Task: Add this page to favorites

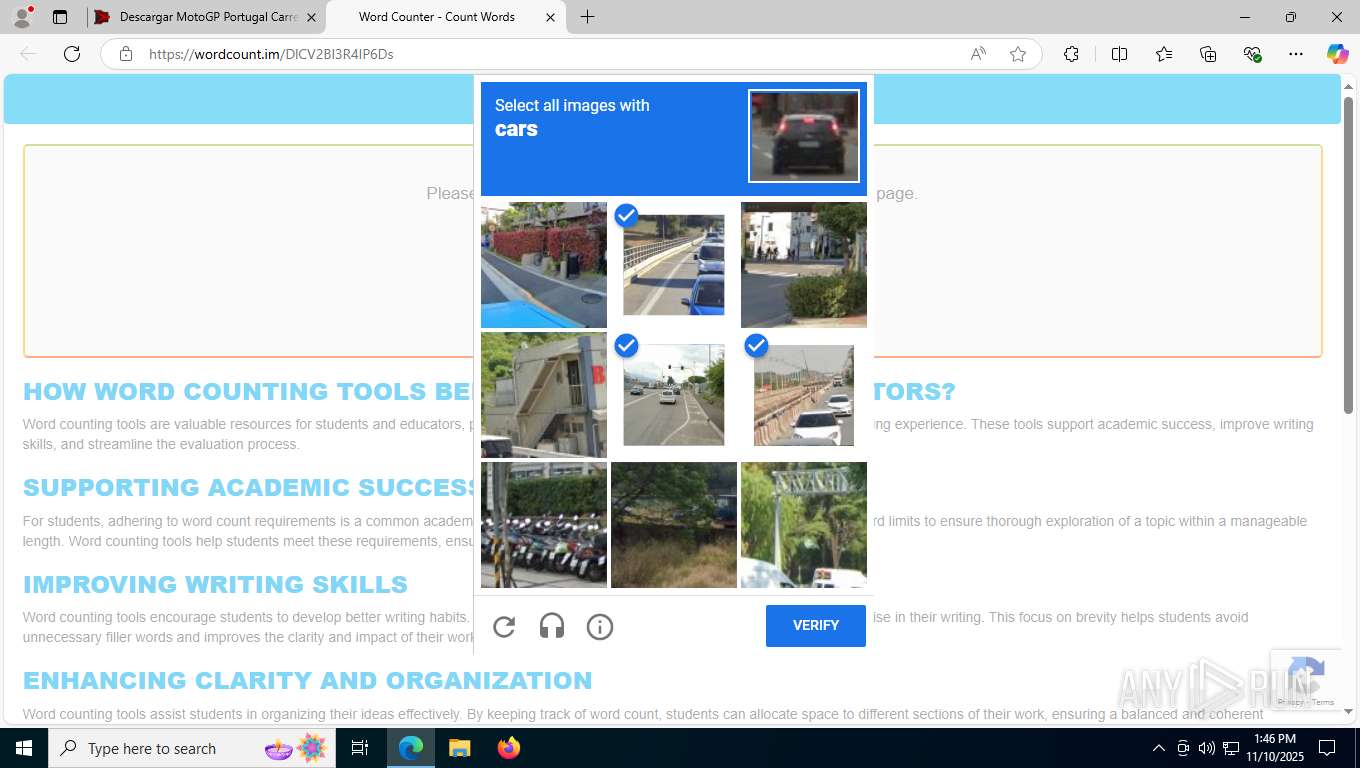Action: point(1018,54)
